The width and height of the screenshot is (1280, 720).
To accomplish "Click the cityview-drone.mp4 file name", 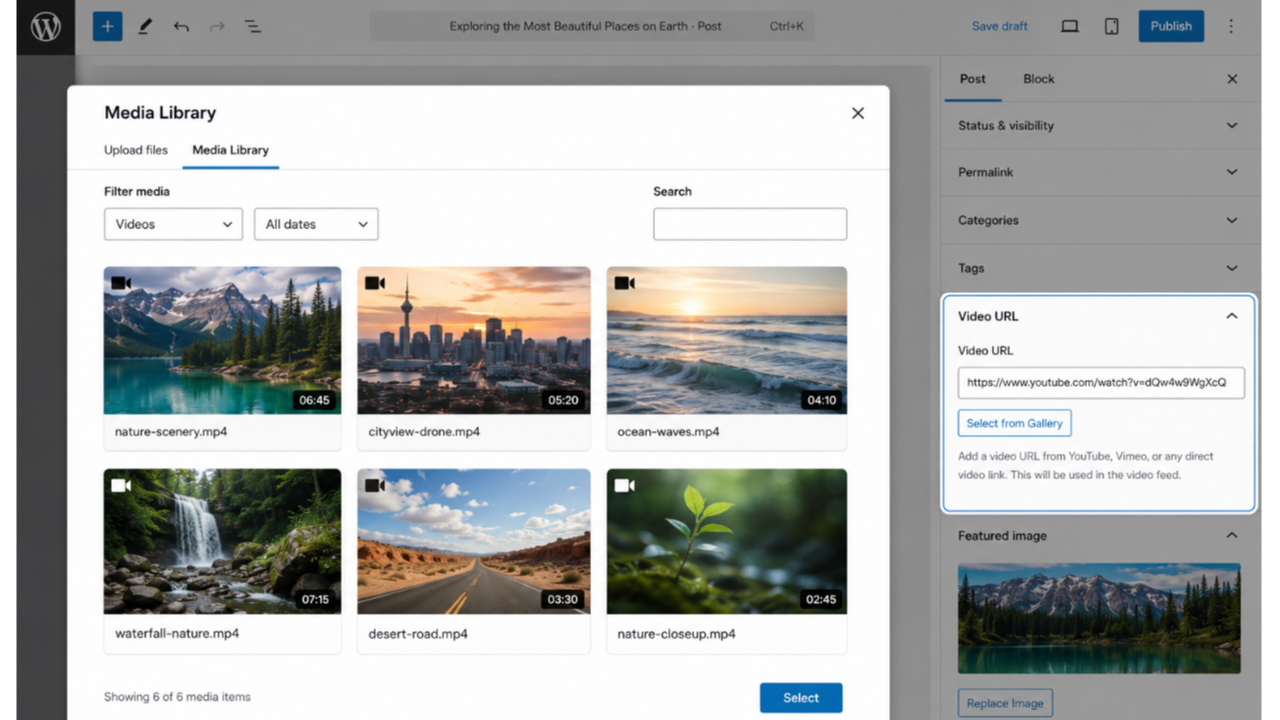I will (x=424, y=432).
